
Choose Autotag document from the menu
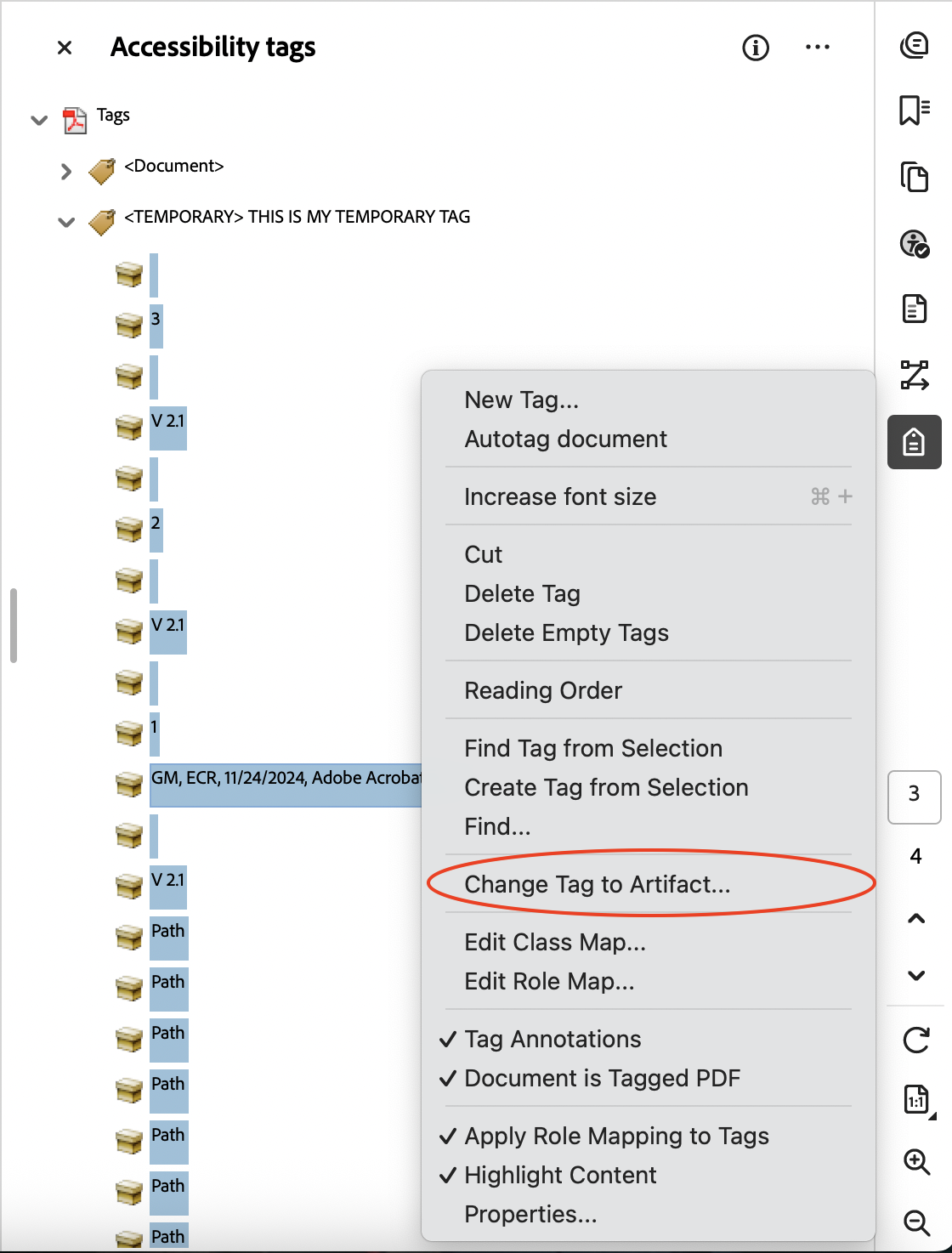click(565, 439)
